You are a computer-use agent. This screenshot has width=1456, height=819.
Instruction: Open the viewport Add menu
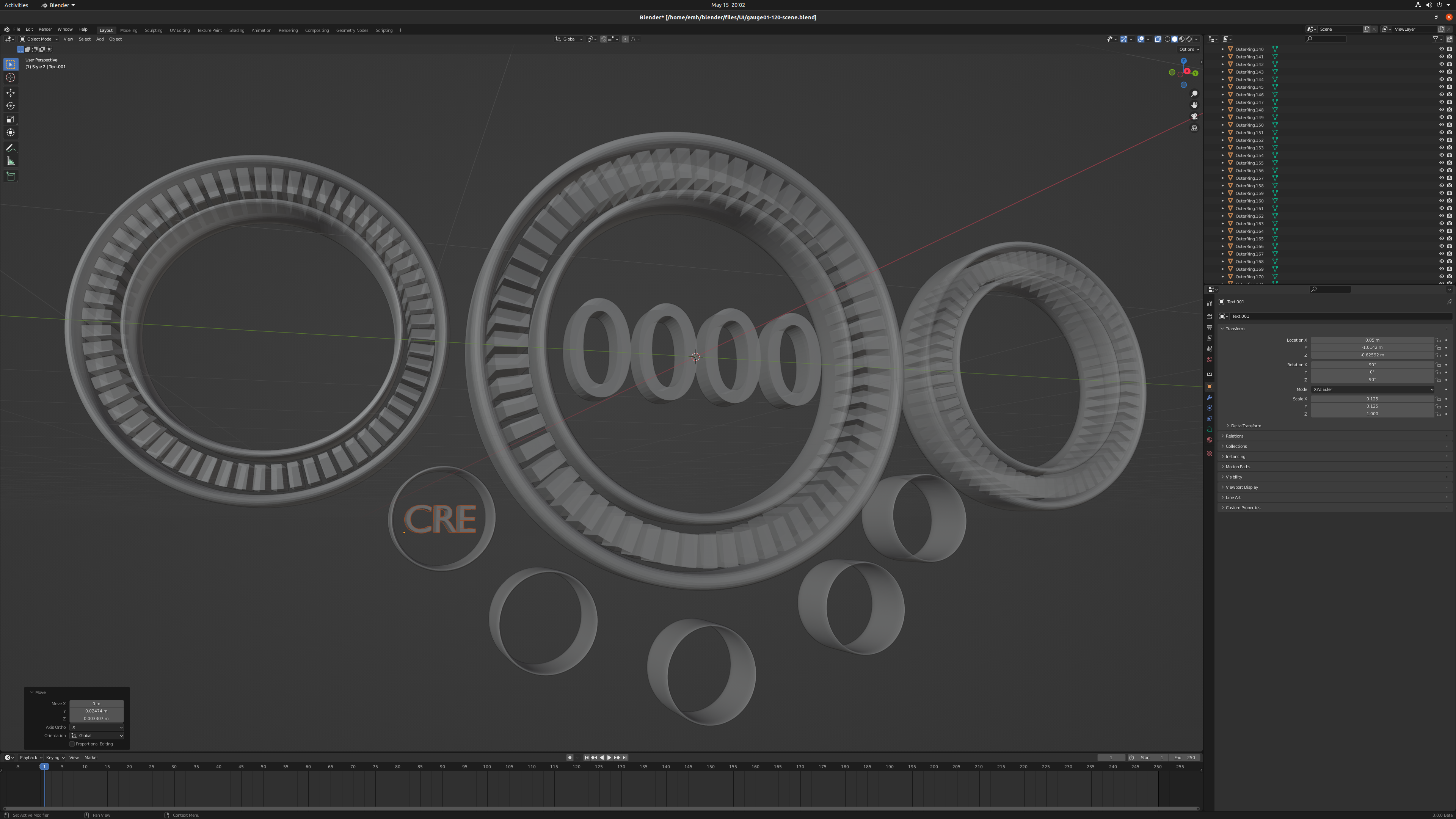(99, 39)
